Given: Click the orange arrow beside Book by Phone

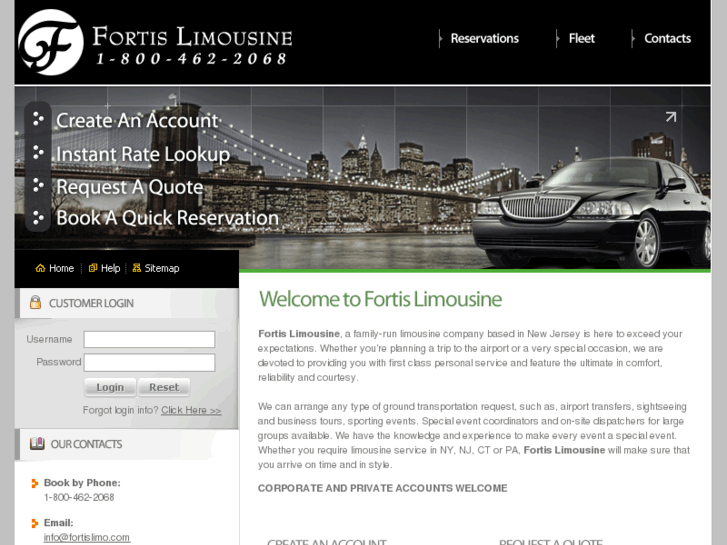Looking at the screenshot, I should (34, 483).
